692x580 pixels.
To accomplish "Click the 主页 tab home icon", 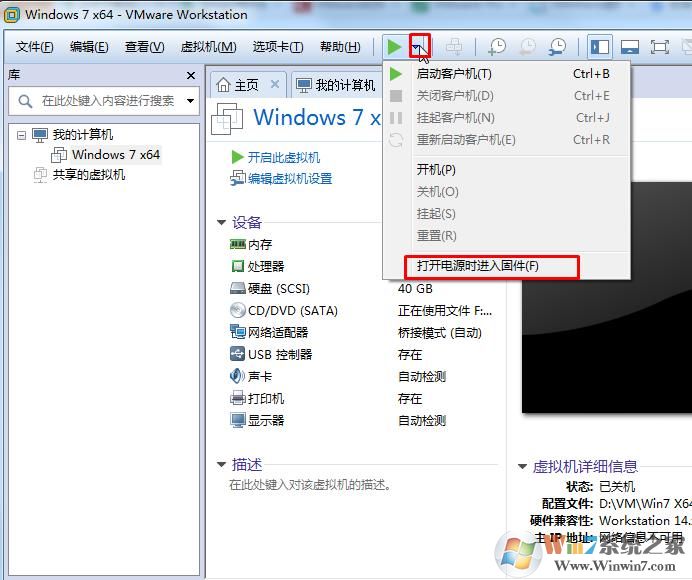I will (x=224, y=84).
